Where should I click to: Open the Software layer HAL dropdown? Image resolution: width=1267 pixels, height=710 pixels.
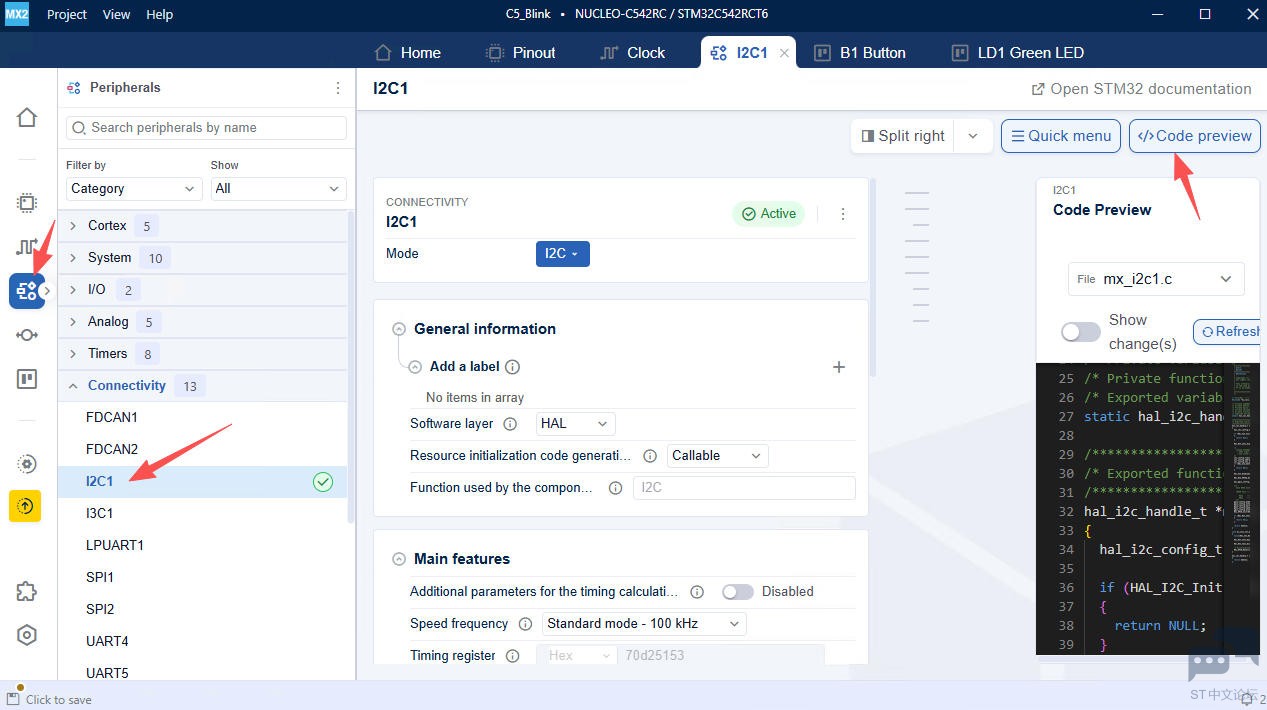[x=575, y=424]
